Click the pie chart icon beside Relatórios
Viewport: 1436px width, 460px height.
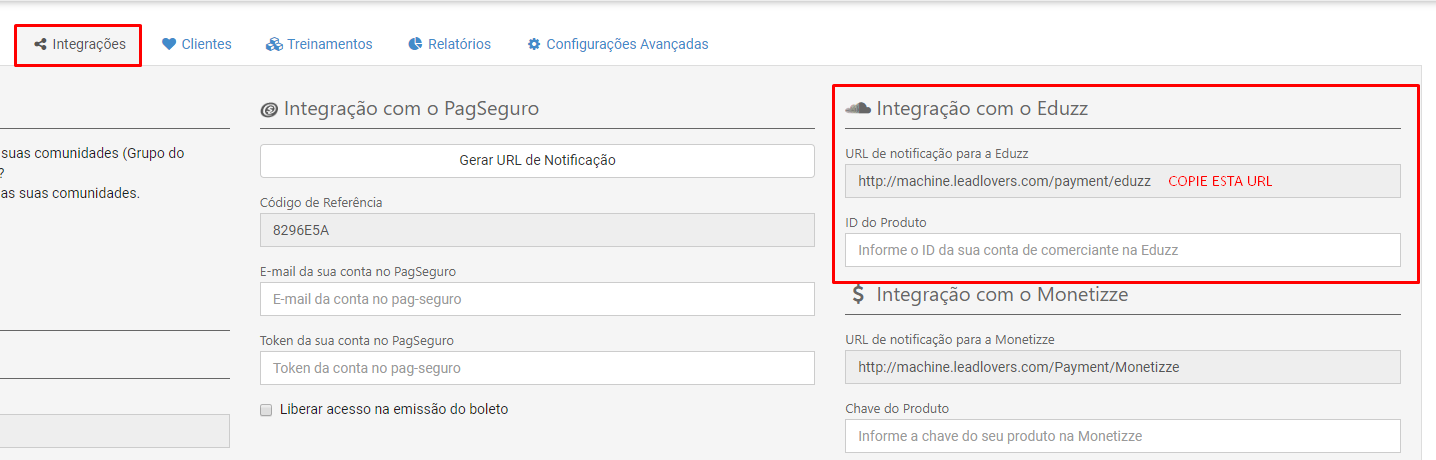tap(415, 44)
